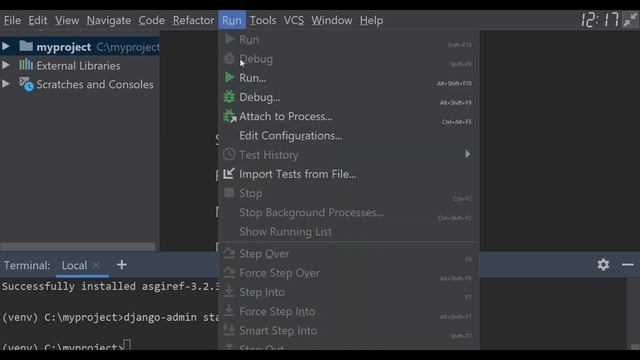Click the green Debug... bug icon
Image resolution: width=640 pixels, height=360 pixels.
pyautogui.click(x=229, y=97)
